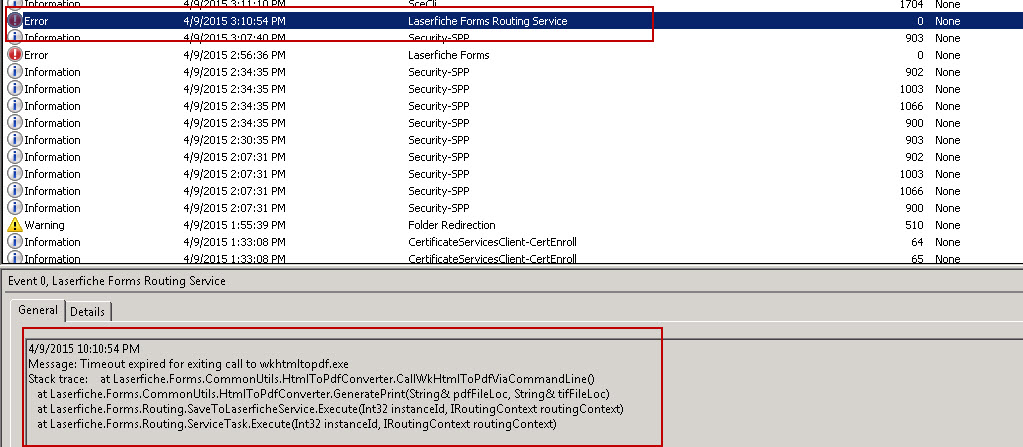Image resolution: width=1023 pixels, height=447 pixels.
Task: Click info icon on event 900 at 2:34:35 PM
Action: pyautogui.click(x=14, y=123)
